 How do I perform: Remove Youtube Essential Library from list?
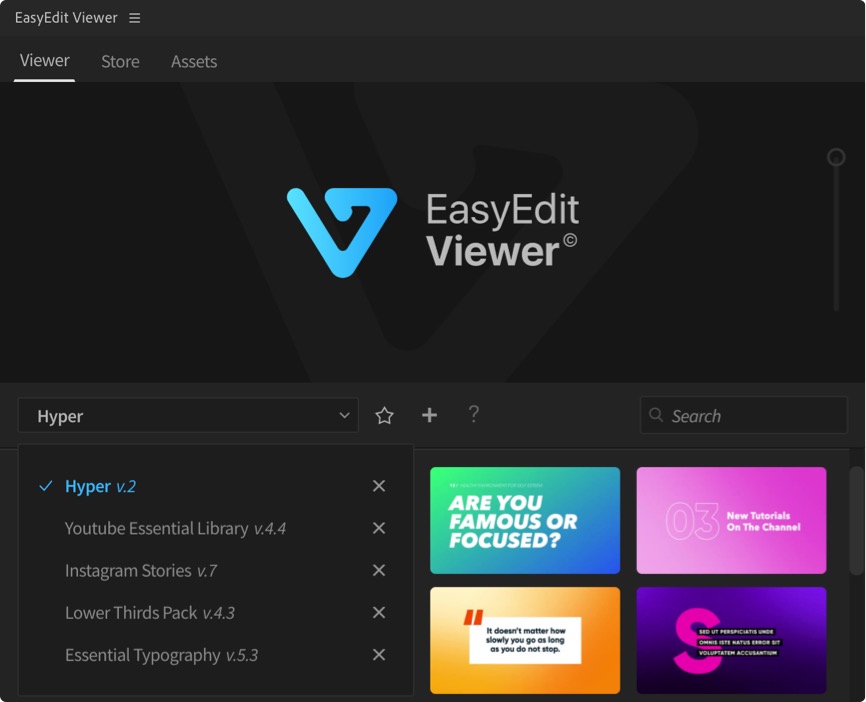tap(379, 528)
